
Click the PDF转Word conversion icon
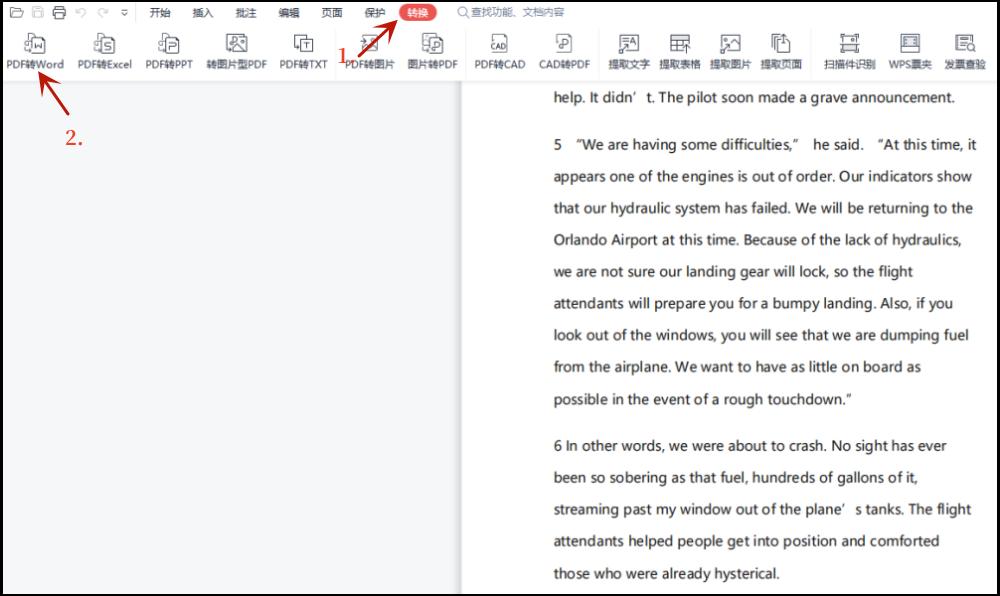(35, 51)
